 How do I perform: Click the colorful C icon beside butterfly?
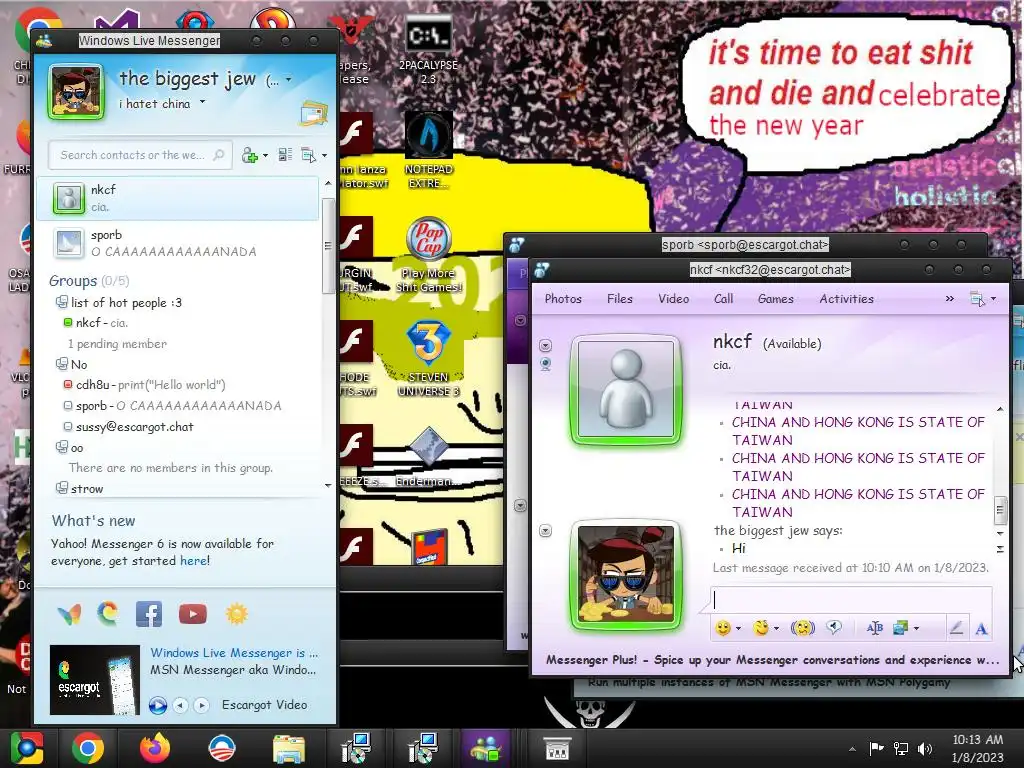108,613
